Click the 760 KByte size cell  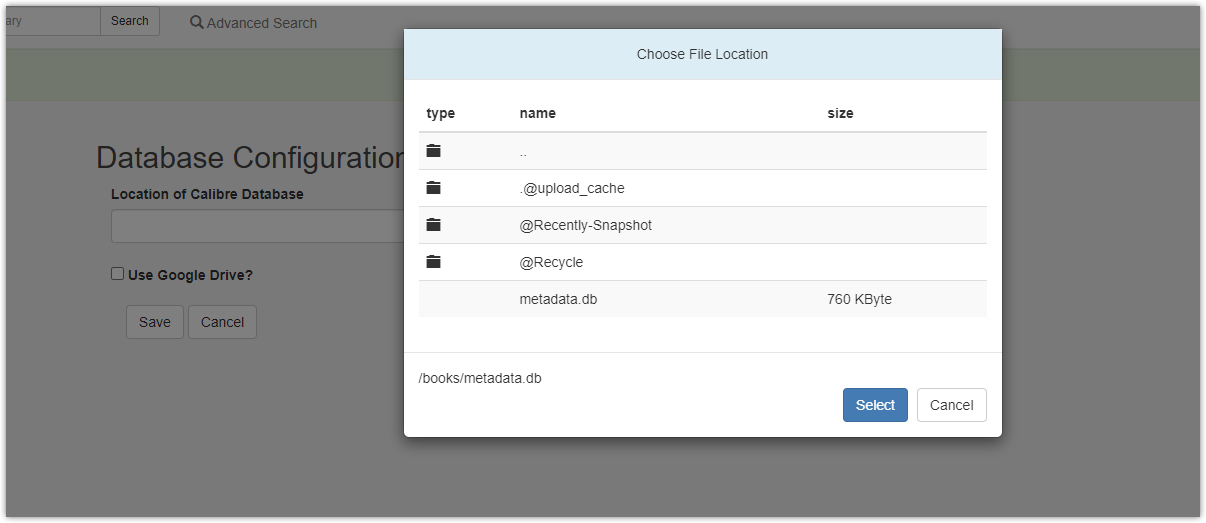click(x=859, y=299)
